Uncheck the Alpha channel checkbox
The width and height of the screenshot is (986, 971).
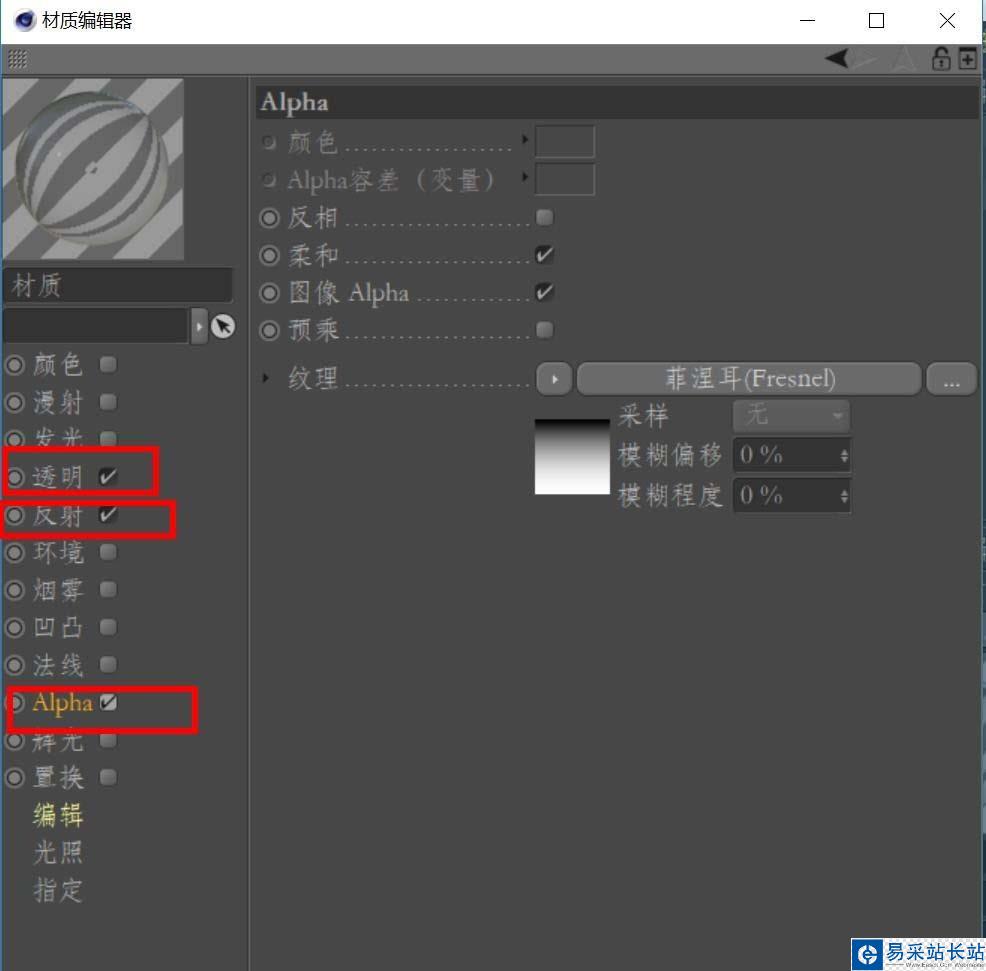pos(108,702)
